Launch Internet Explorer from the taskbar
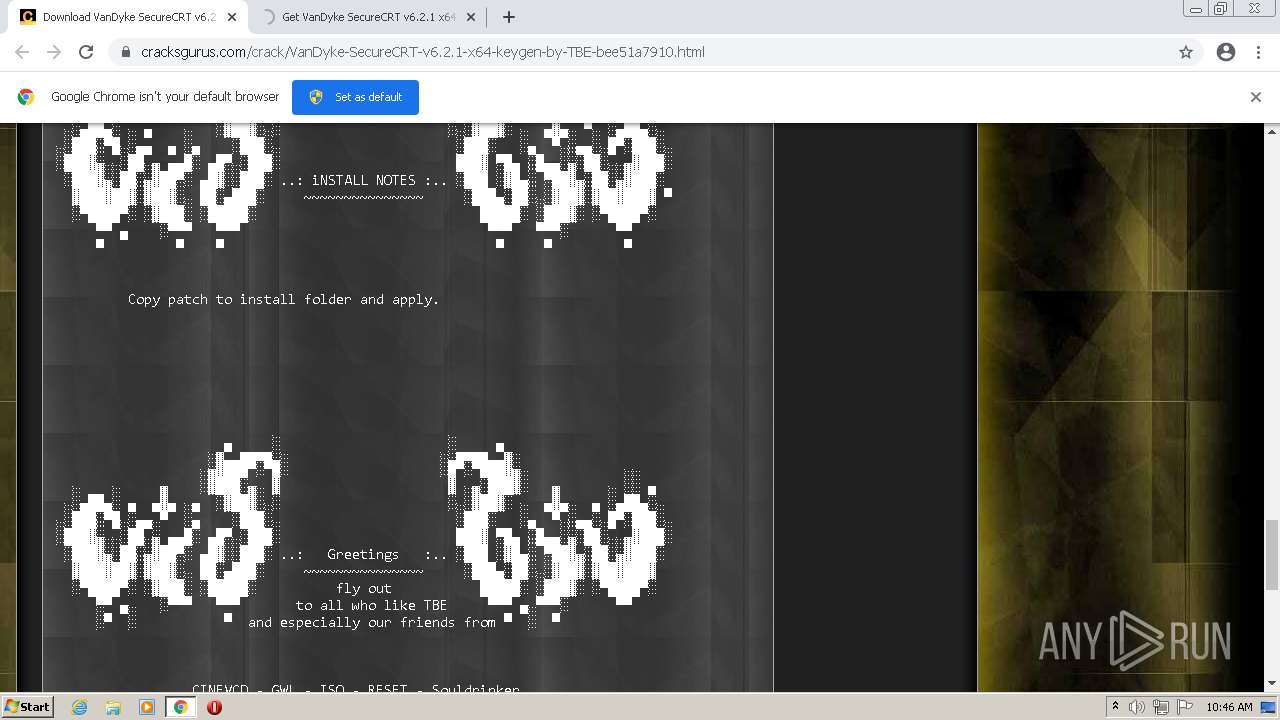This screenshot has width=1280, height=720. pos(79,707)
